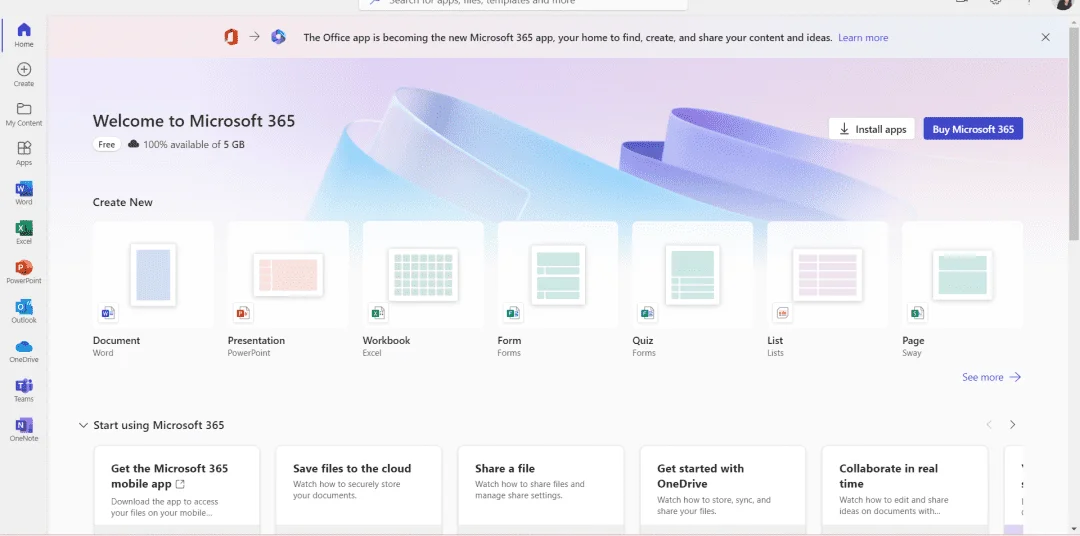Open Get the Microsoft 365 mobile app card

tap(176, 490)
